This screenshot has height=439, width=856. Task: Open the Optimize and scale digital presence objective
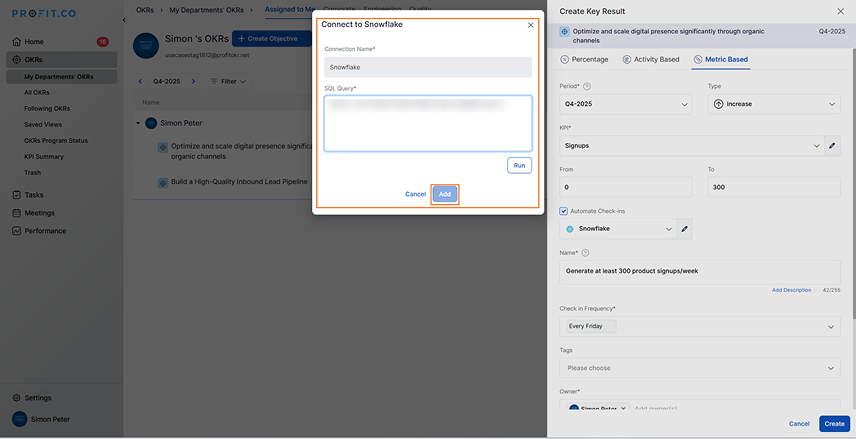(x=241, y=151)
